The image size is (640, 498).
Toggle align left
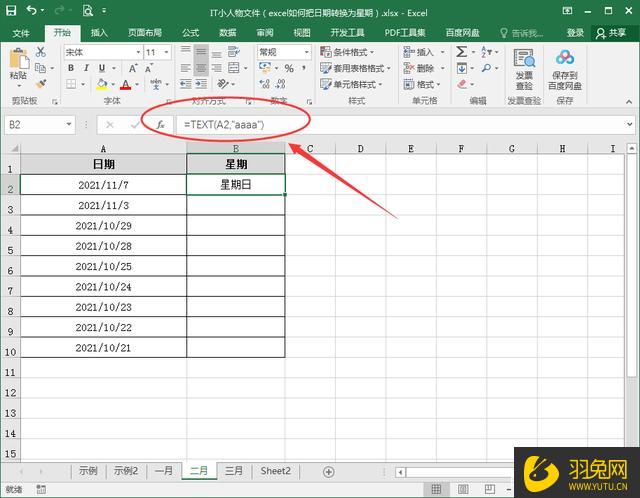pyautogui.click(x=185, y=68)
